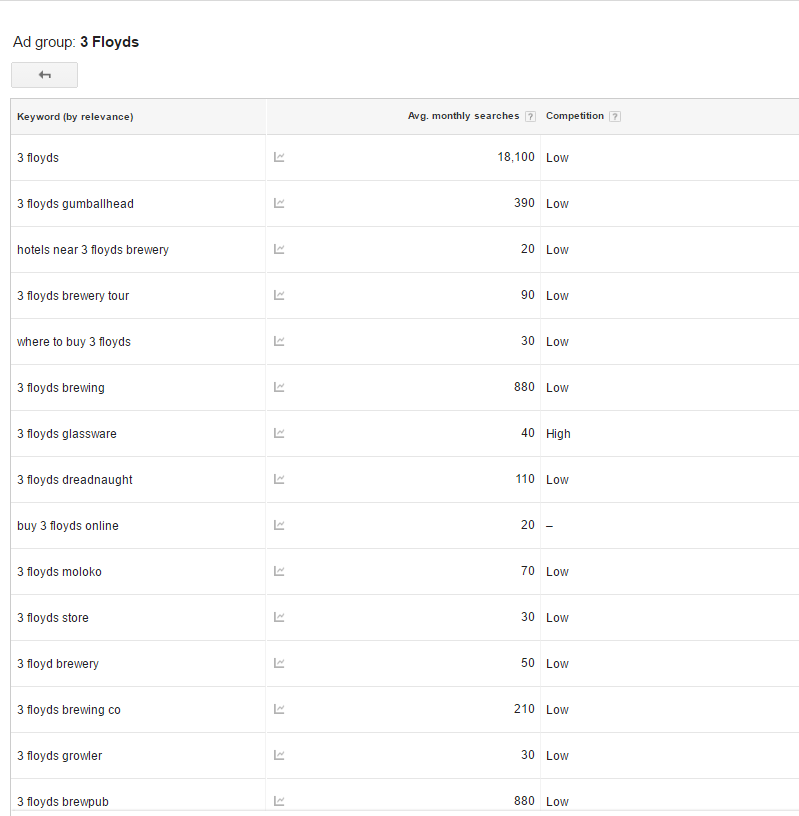The width and height of the screenshot is (799, 816).
Task: Select keyword '3 floyds brewery tour'
Action: tap(73, 296)
